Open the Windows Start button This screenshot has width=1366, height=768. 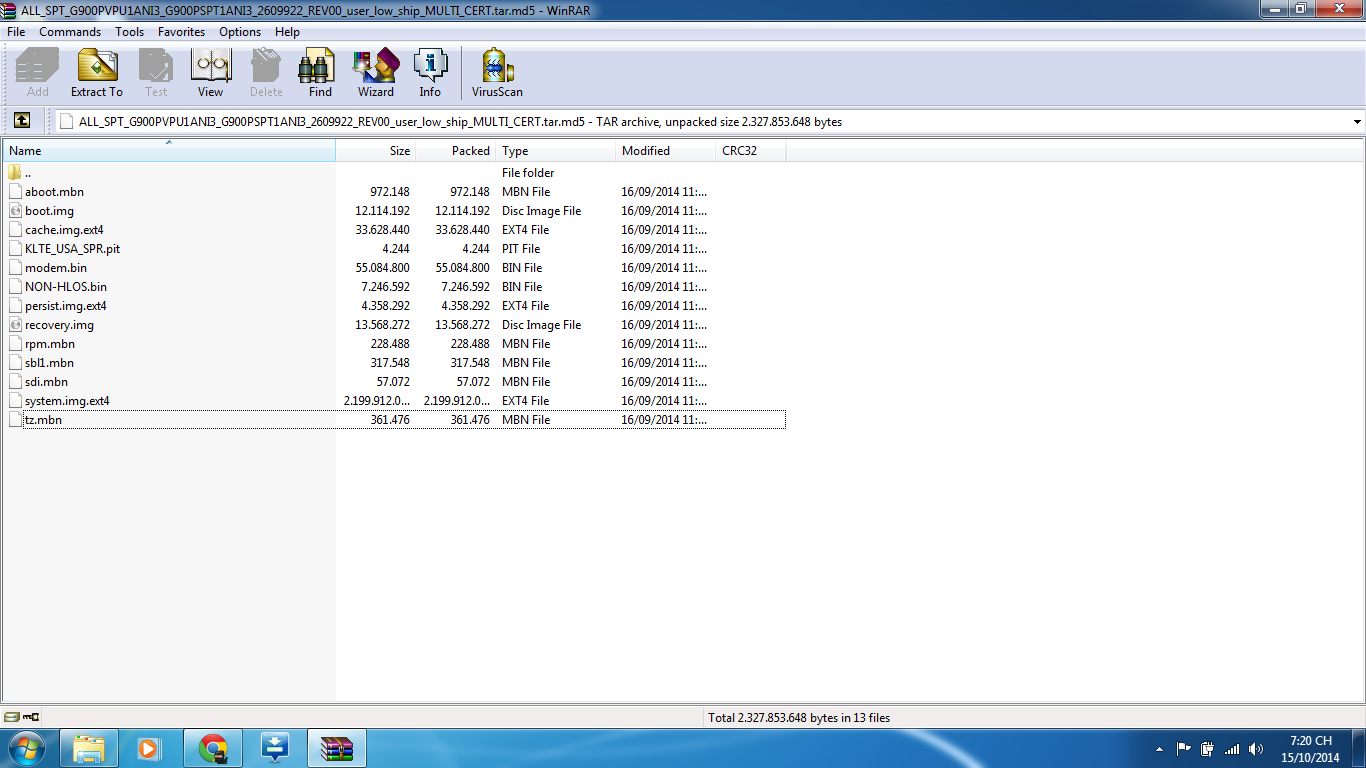(27, 747)
